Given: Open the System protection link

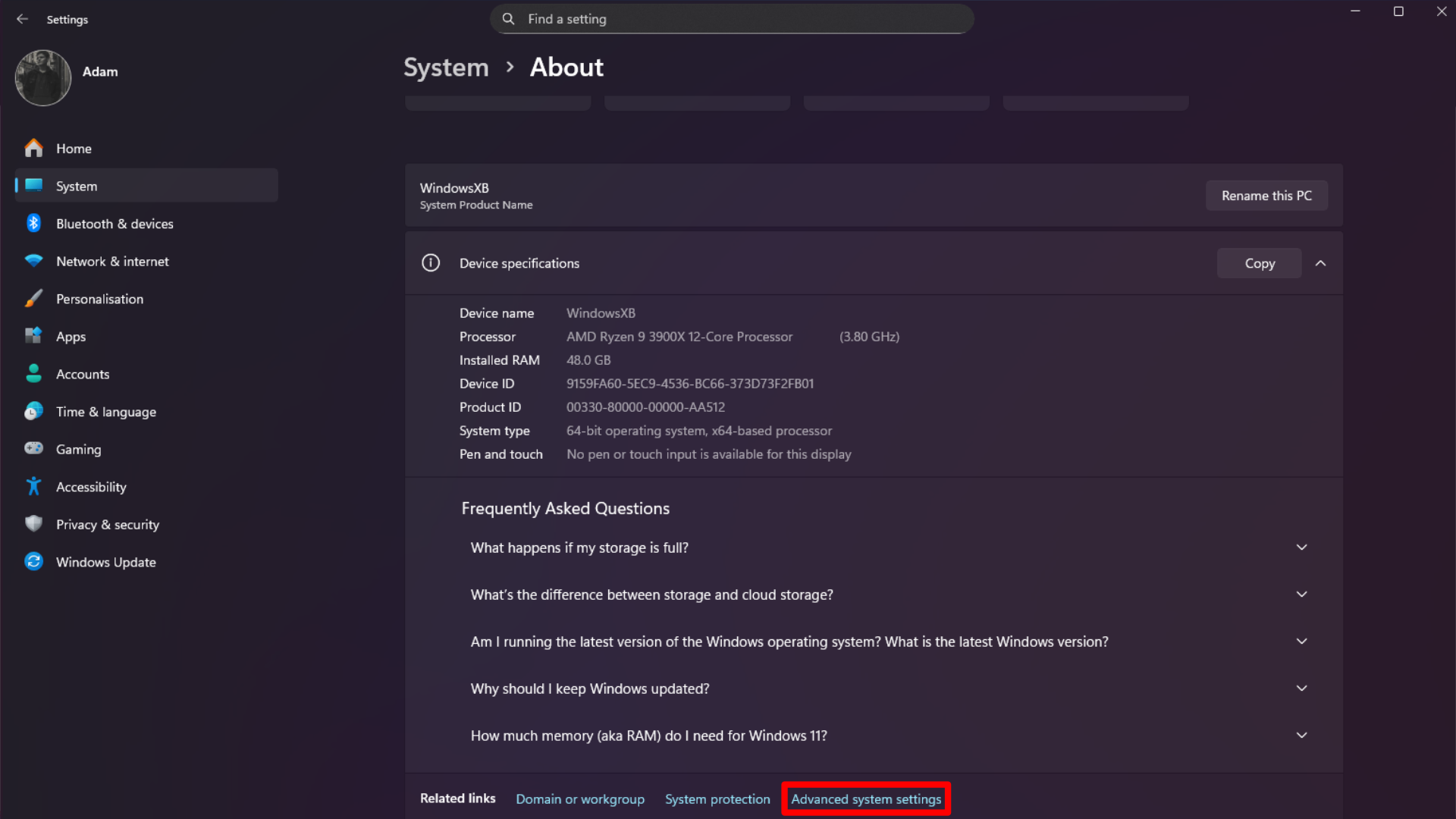Looking at the screenshot, I should coord(717,799).
